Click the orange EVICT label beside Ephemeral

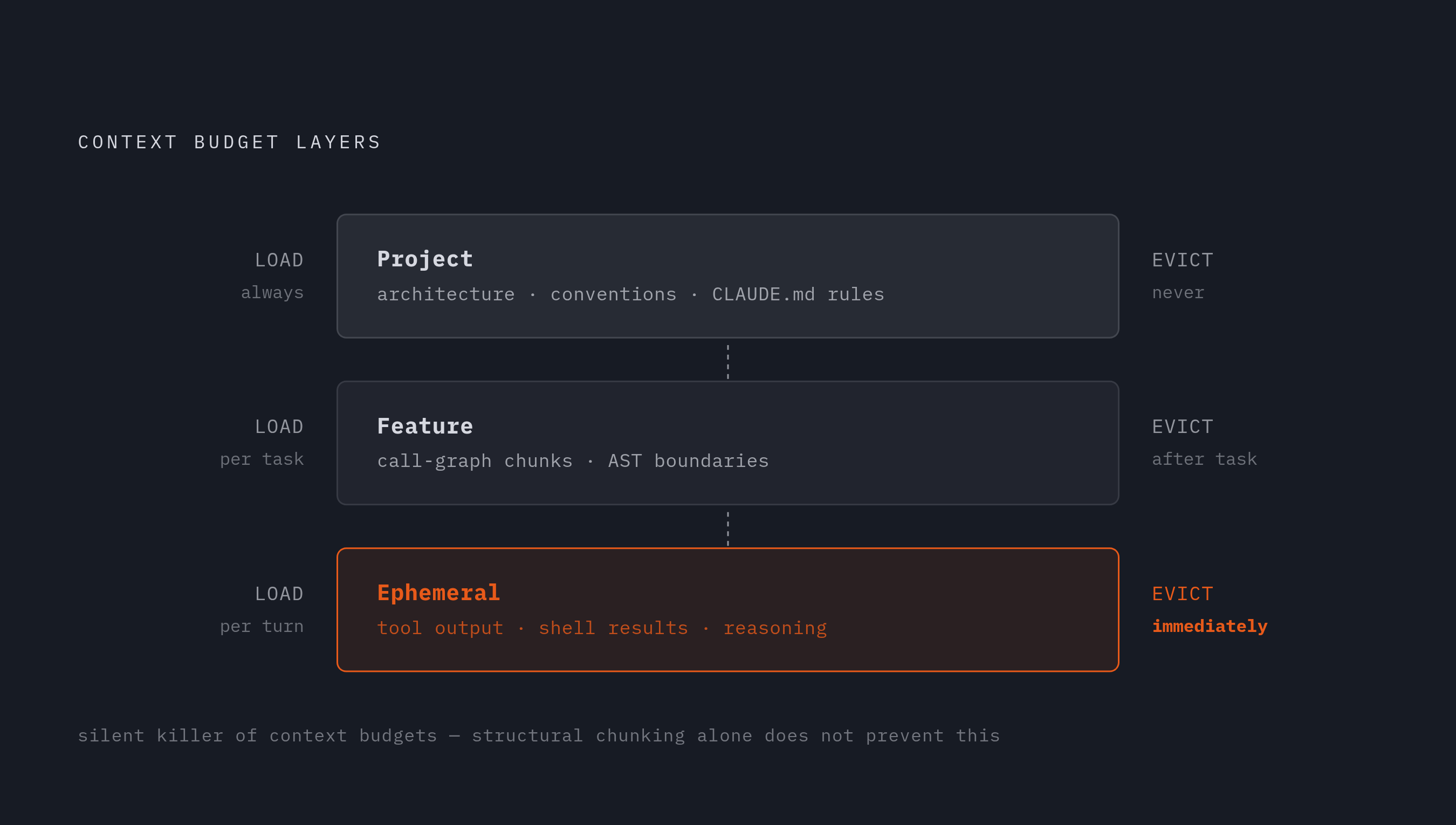(1183, 594)
